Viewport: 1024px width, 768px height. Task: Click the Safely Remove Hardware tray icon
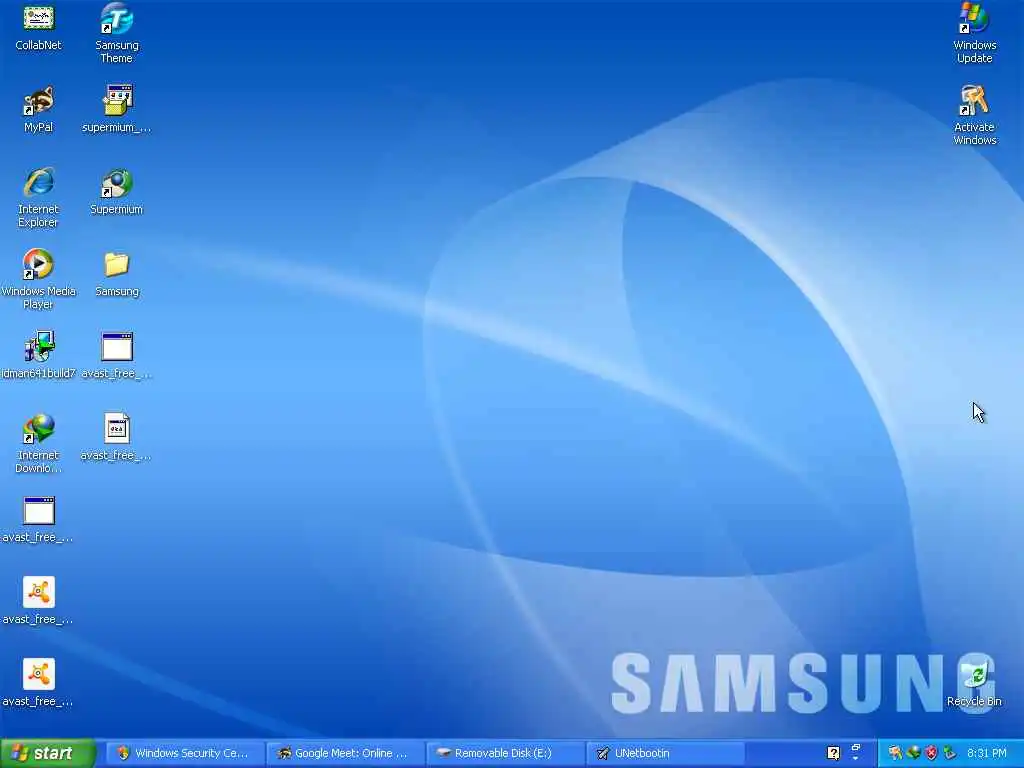[950, 753]
